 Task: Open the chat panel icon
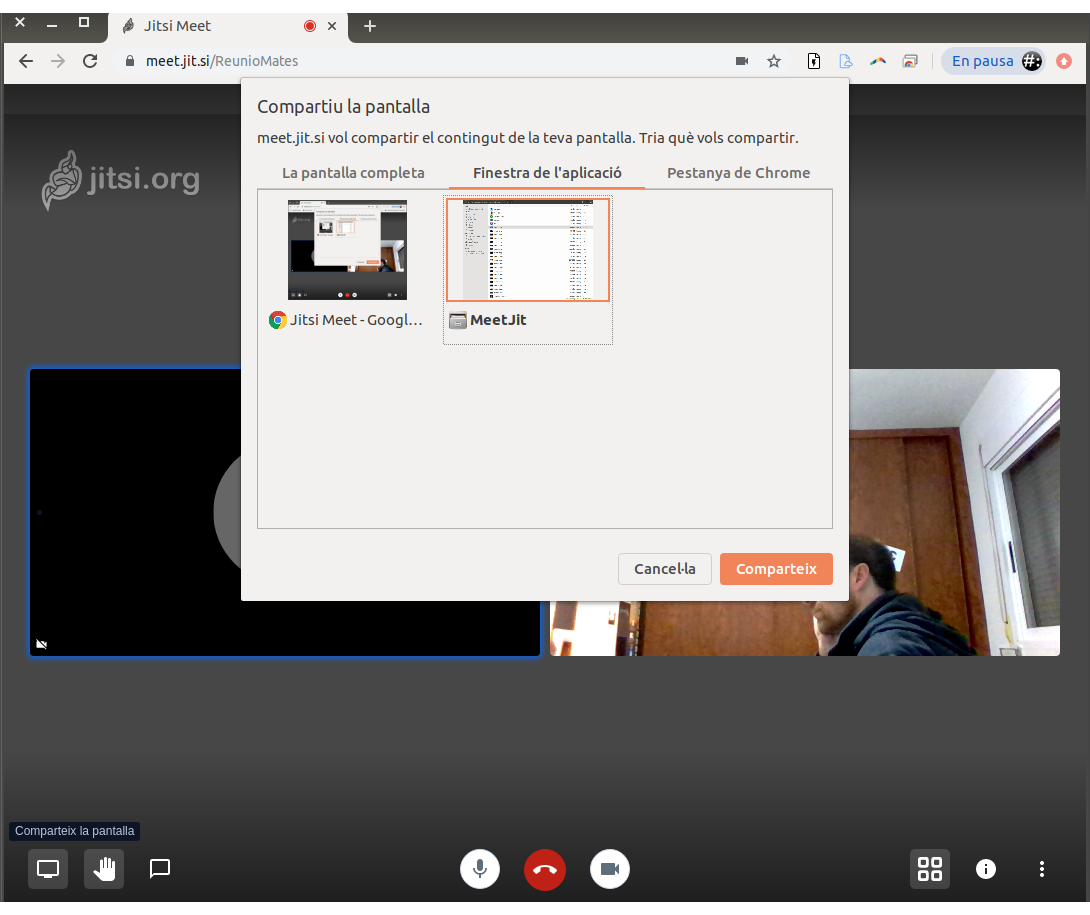[x=160, y=869]
